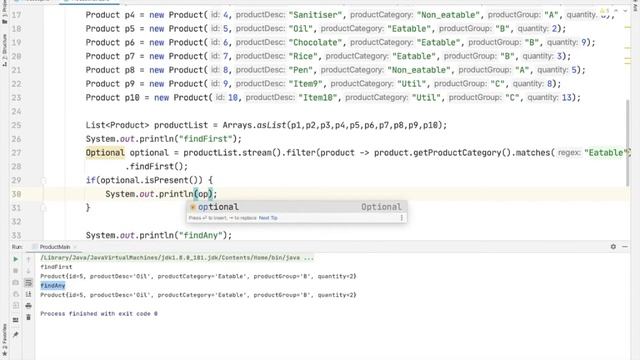Screen dimensions: 640x360
Task: Click 'Process finished with exit code 0'
Action: pyautogui.click(x=99, y=314)
